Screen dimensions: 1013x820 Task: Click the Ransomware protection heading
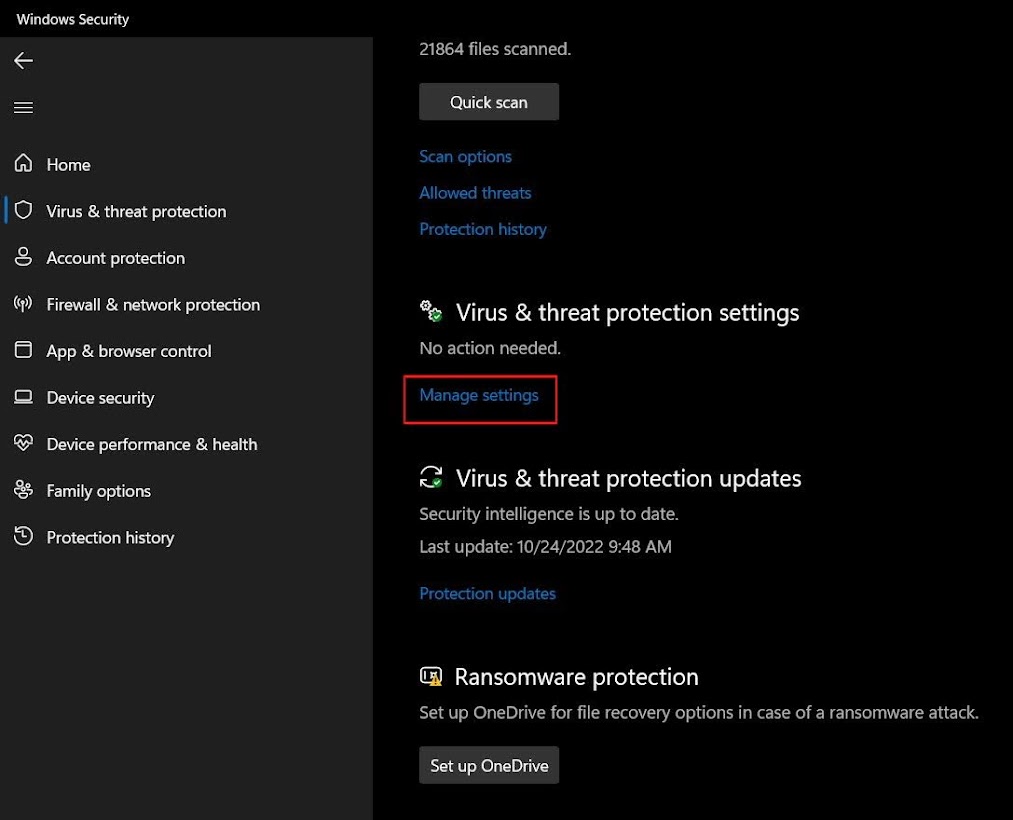pyautogui.click(x=576, y=677)
